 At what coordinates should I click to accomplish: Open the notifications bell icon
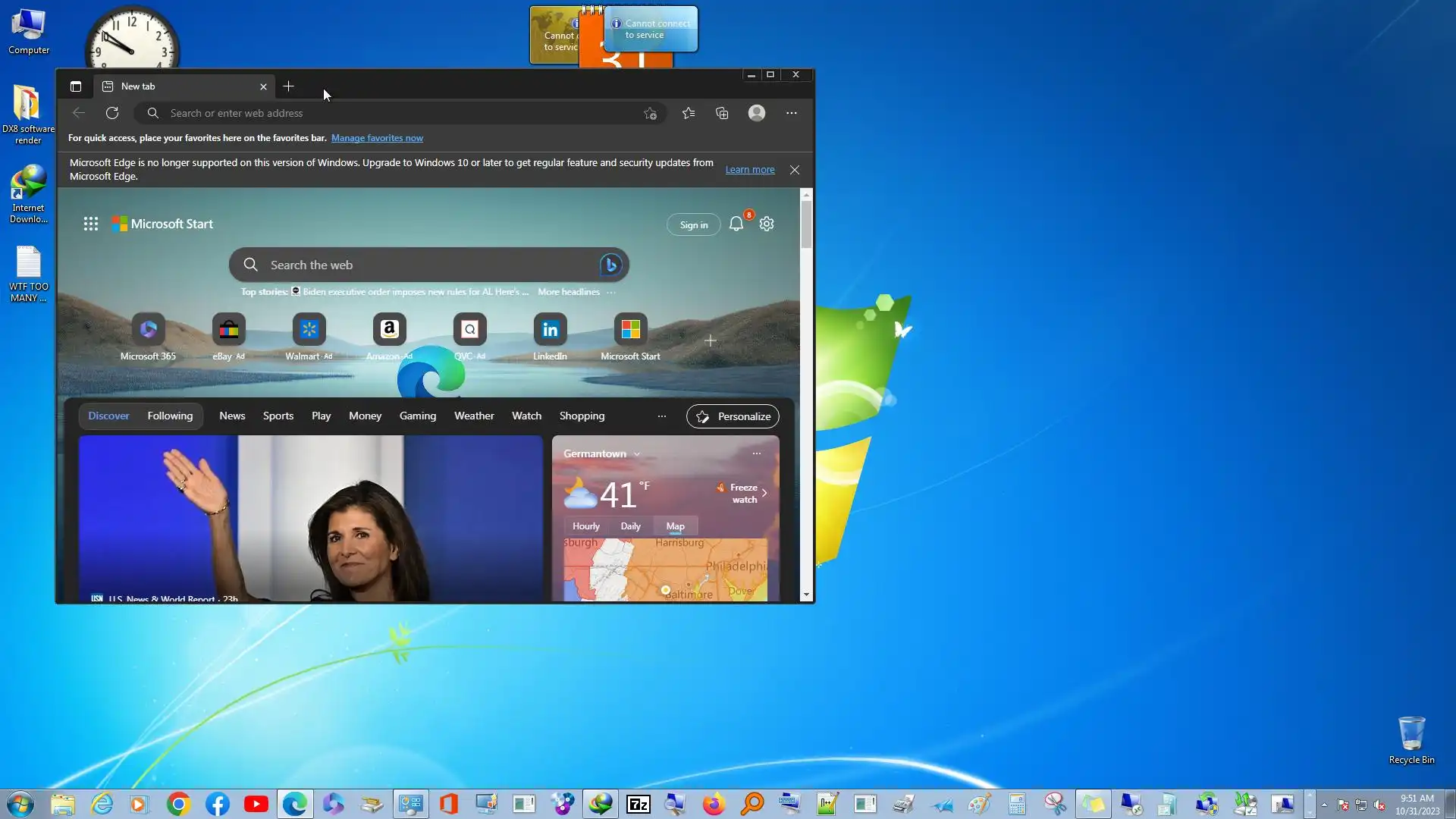coord(736,224)
